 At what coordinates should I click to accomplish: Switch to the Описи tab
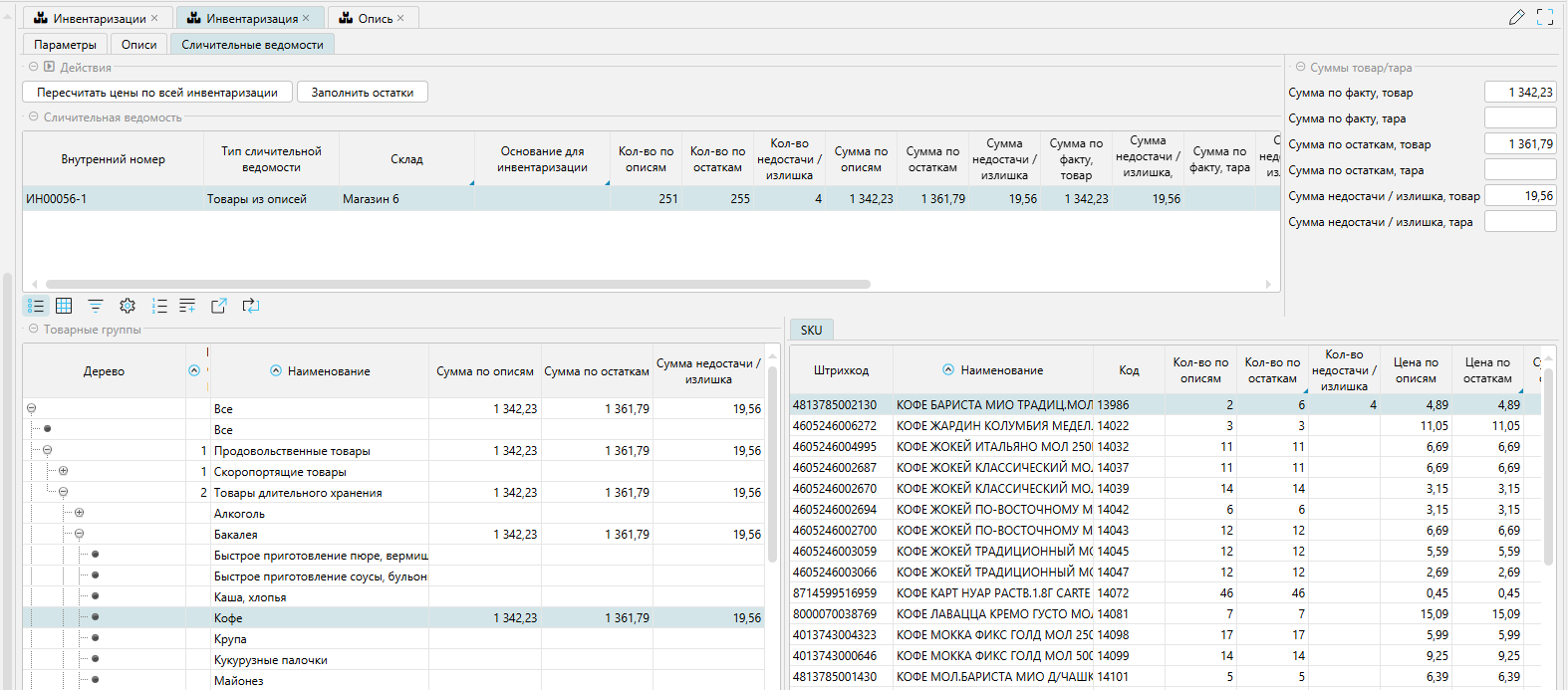pyautogui.click(x=138, y=45)
